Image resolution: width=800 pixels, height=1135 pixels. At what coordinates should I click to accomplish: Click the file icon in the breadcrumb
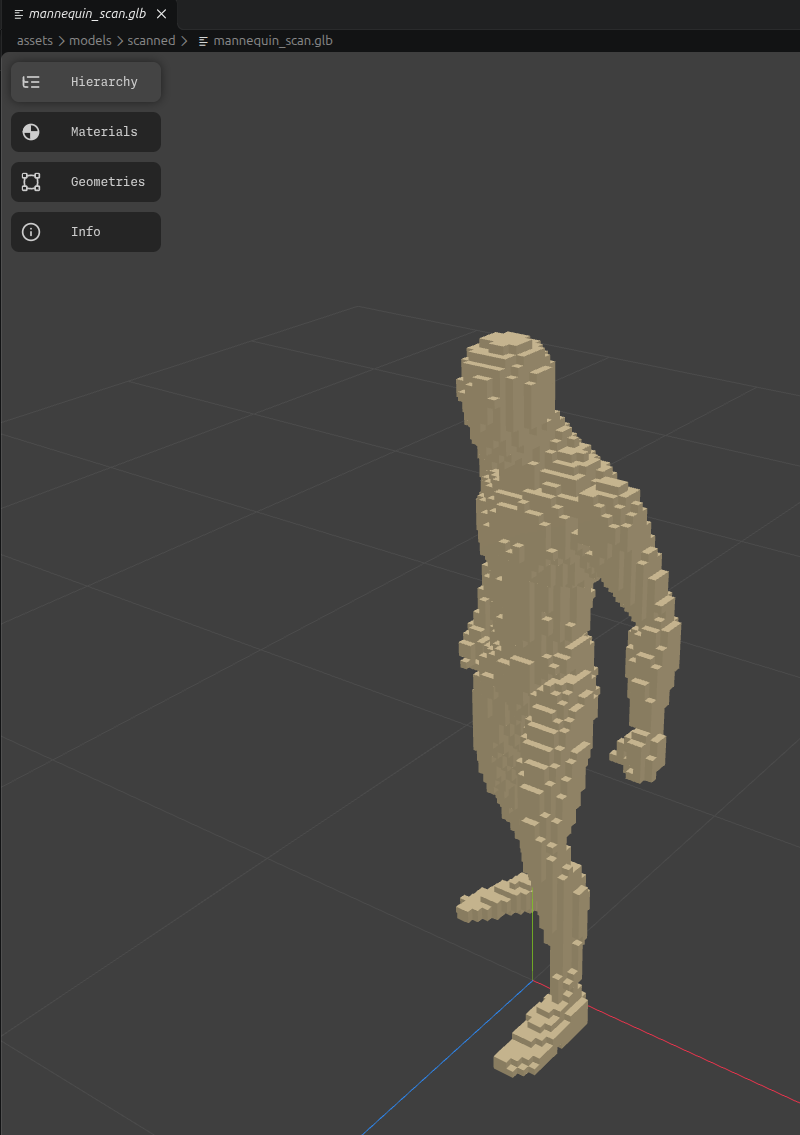[x=203, y=41]
